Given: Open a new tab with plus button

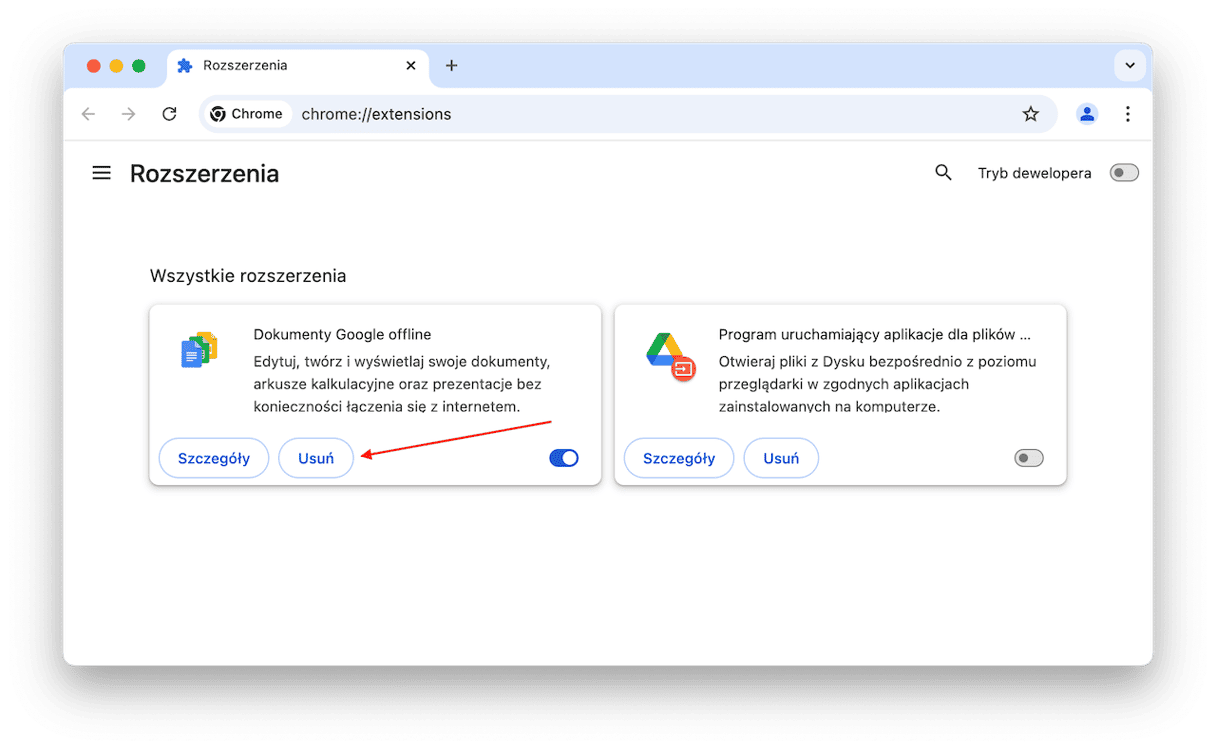Looking at the screenshot, I should coord(451,65).
